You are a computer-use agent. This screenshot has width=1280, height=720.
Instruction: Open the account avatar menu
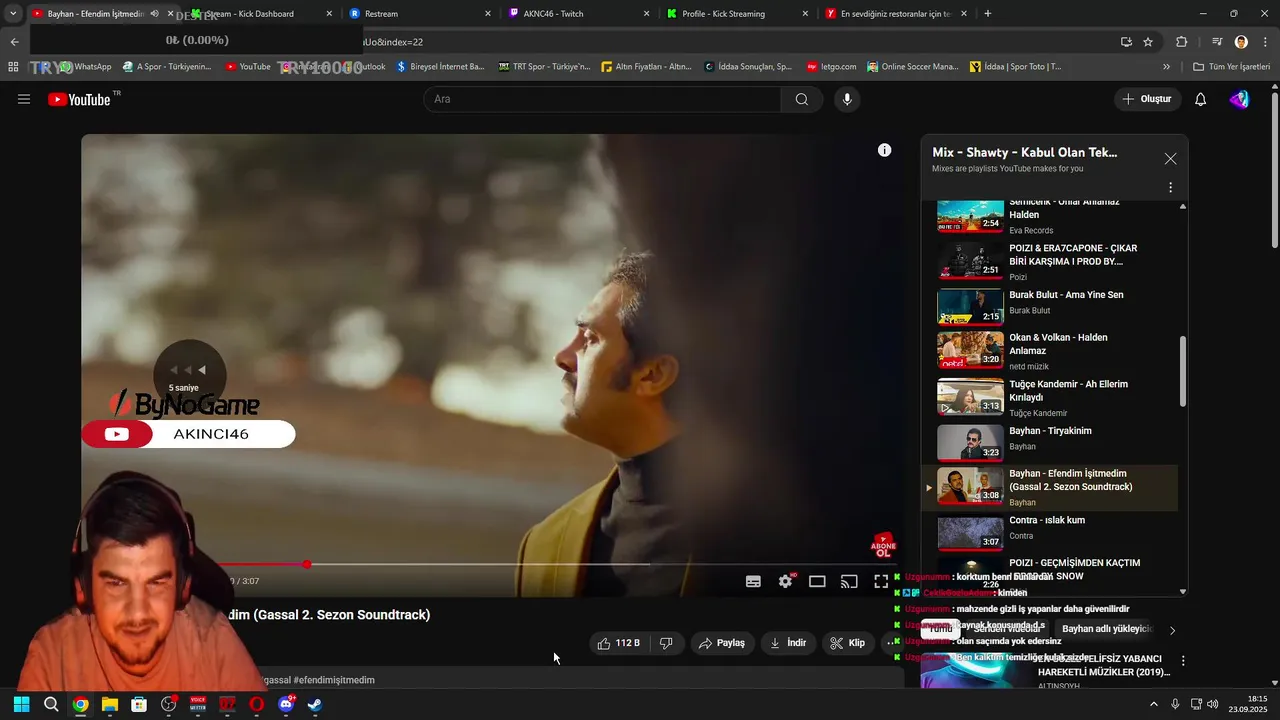(1240, 99)
